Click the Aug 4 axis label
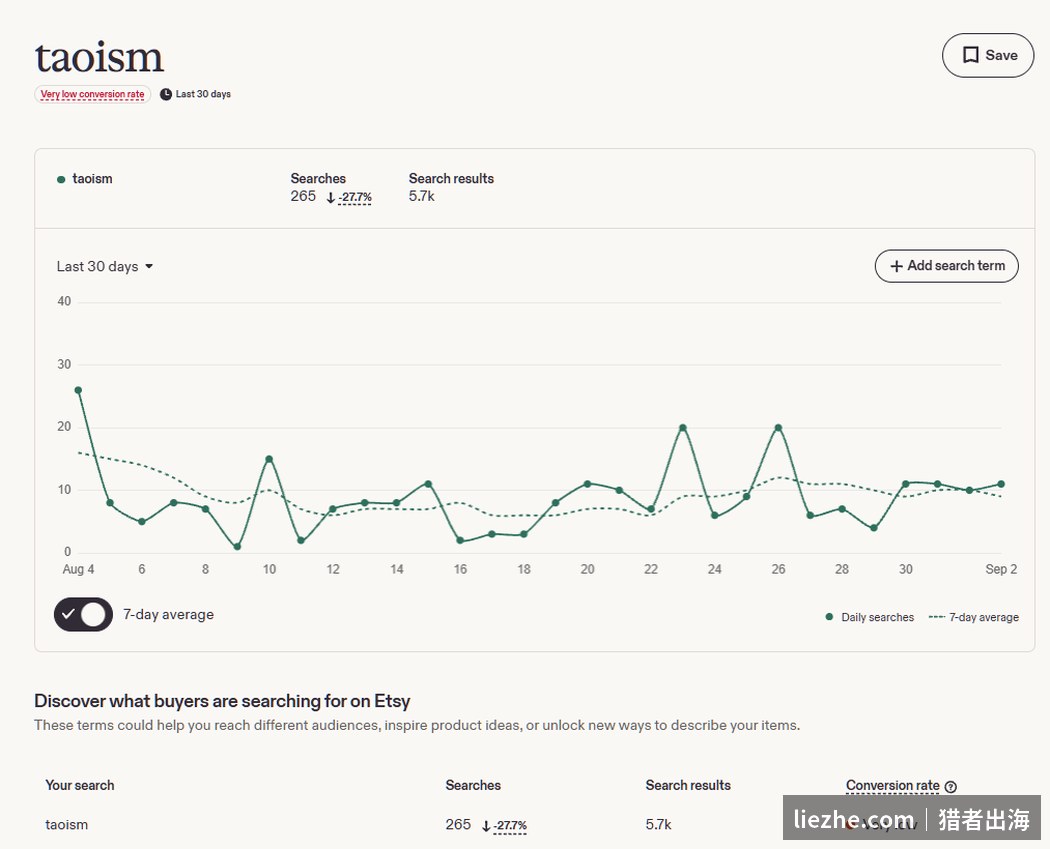Viewport: 1050px width, 849px height. pyautogui.click(x=78, y=570)
